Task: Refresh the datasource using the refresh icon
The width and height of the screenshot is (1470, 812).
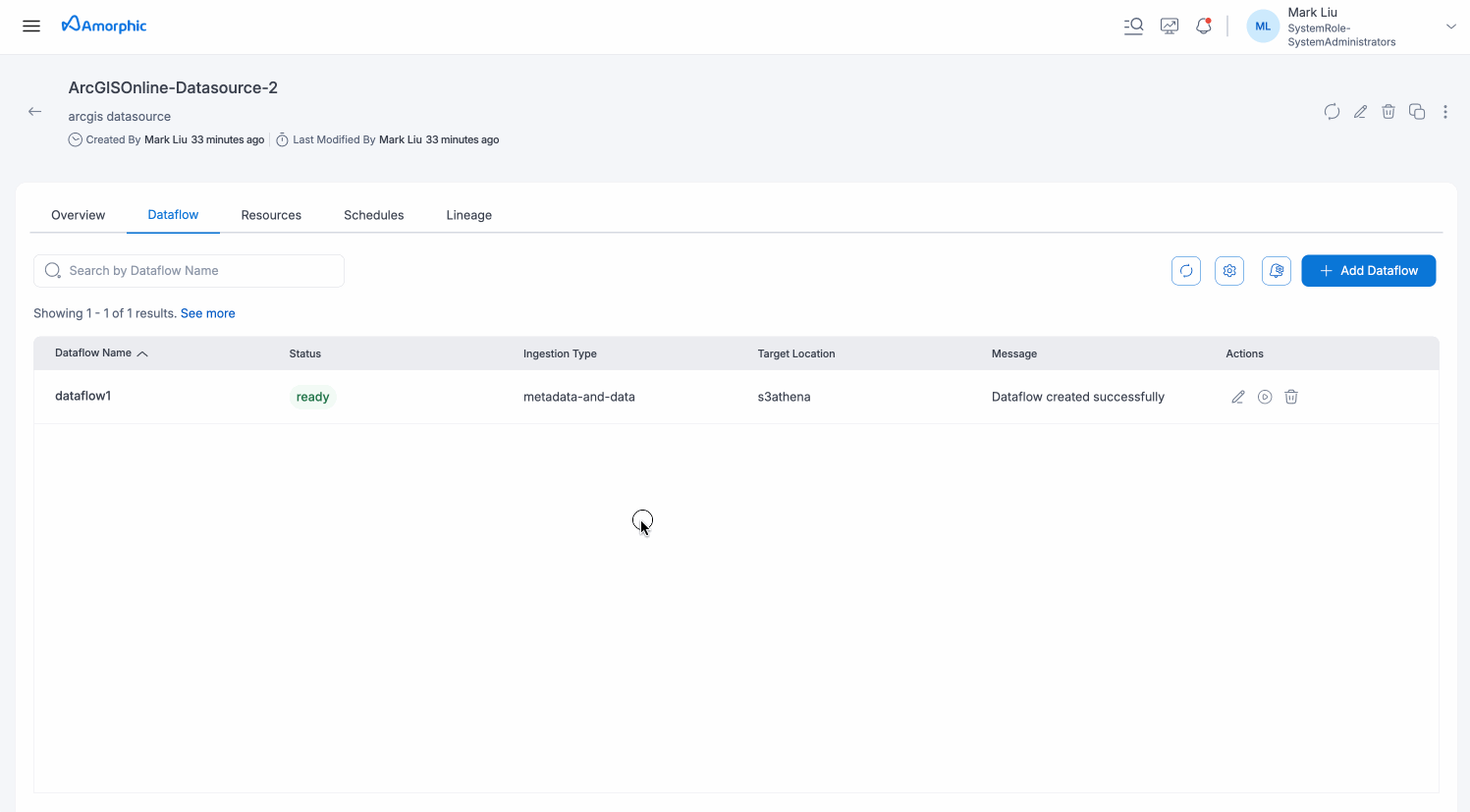Action: tap(1331, 111)
